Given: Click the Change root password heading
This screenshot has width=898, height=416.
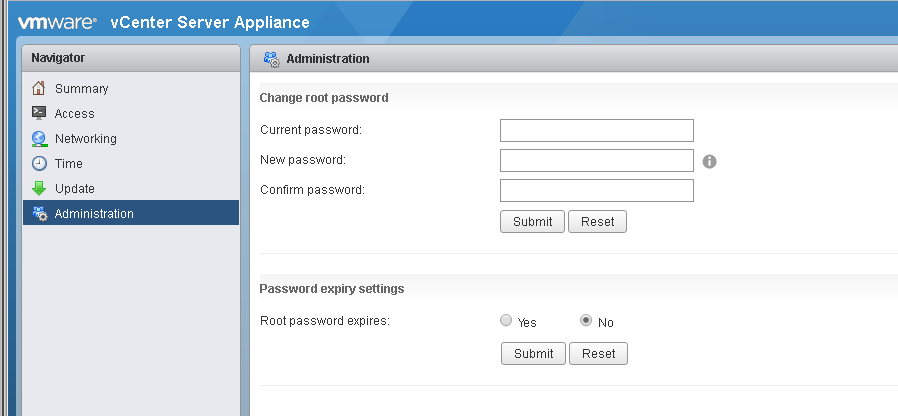Looking at the screenshot, I should [324, 98].
